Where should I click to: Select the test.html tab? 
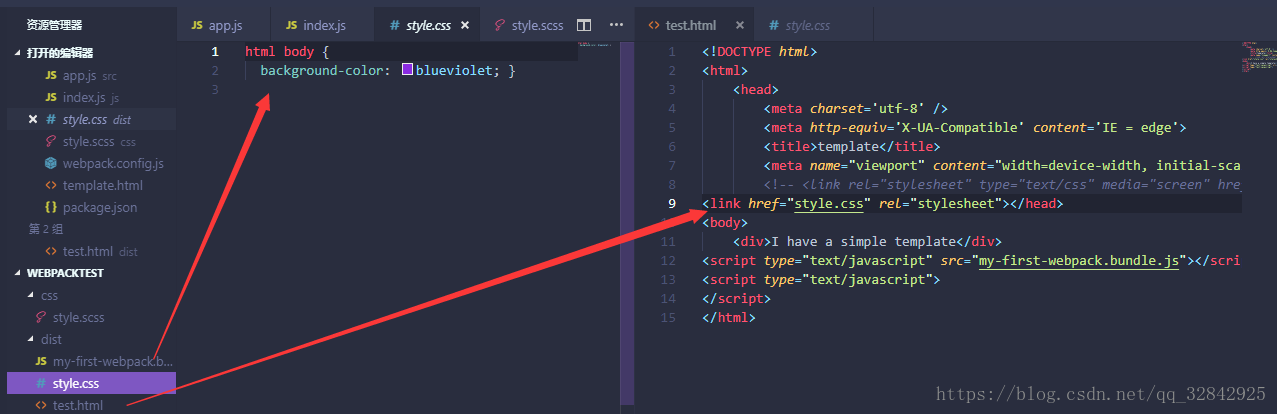click(x=695, y=24)
